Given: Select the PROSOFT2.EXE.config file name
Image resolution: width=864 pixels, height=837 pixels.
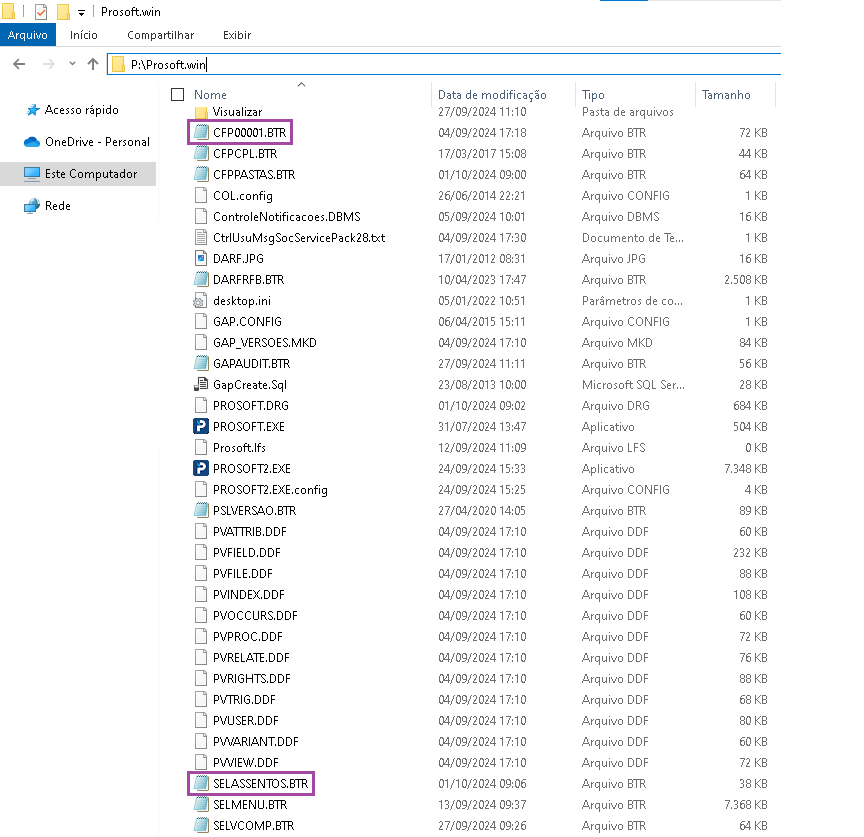Looking at the screenshot, I should (x=270, y=489).
